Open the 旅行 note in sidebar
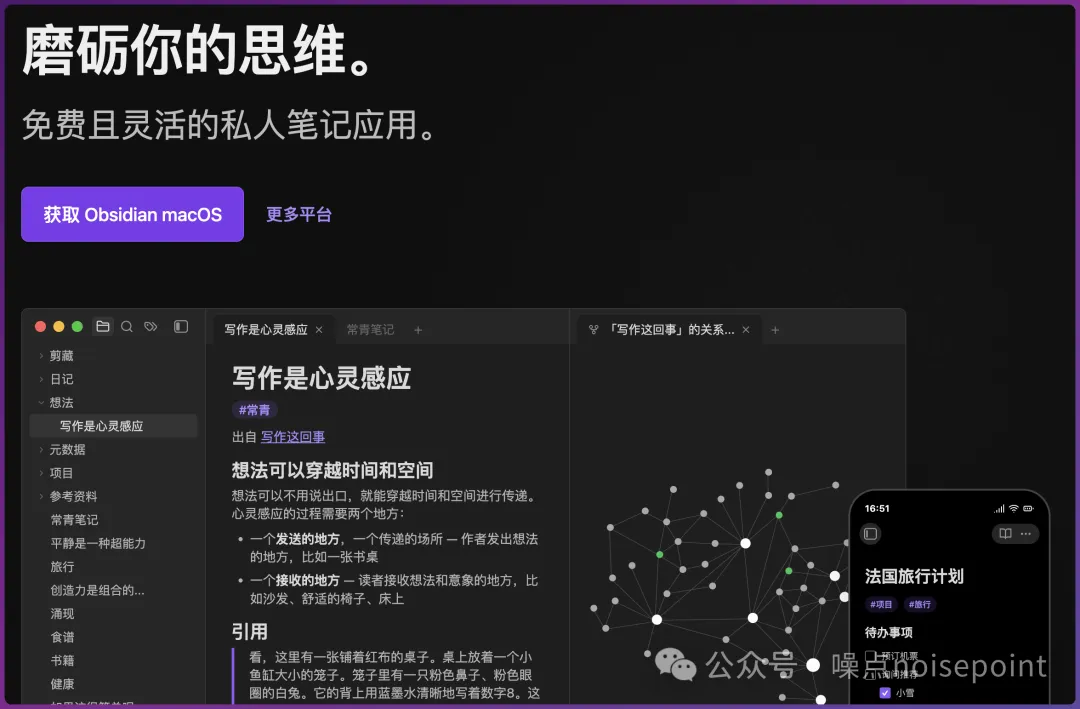 [62, 566]
